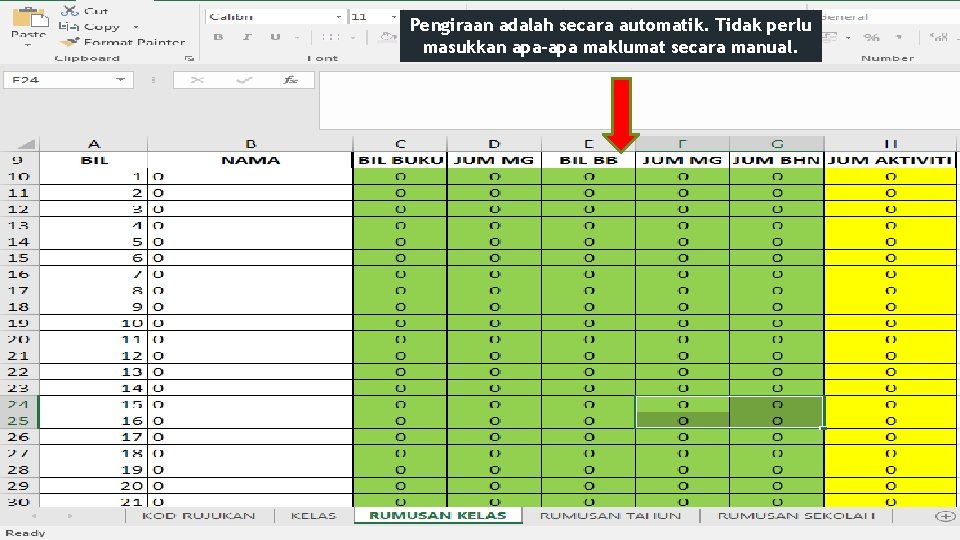Open the Insert Function fx button
960x540 pixels.
(290, 80)
